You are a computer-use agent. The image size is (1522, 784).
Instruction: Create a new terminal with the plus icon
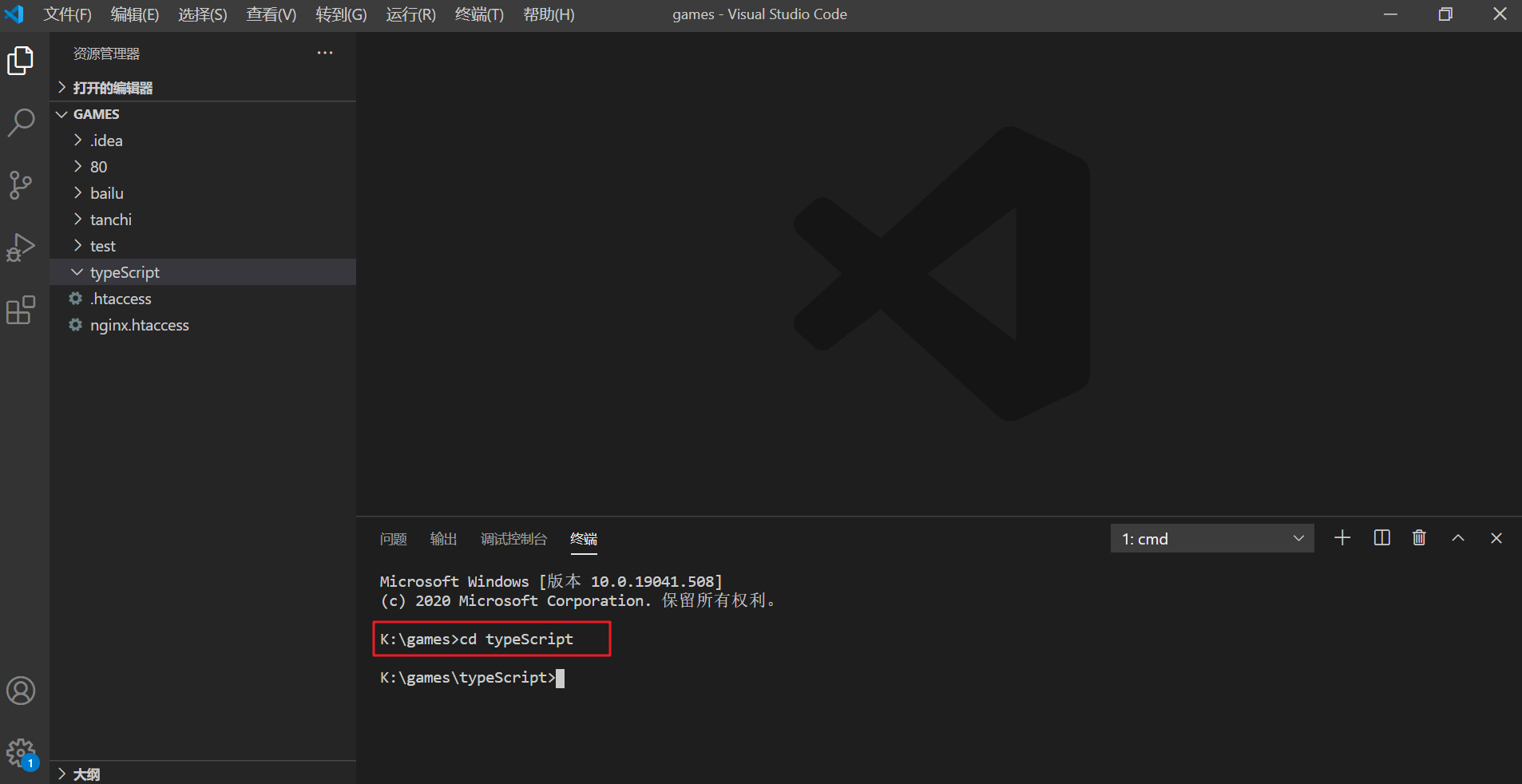[1342, 538]
